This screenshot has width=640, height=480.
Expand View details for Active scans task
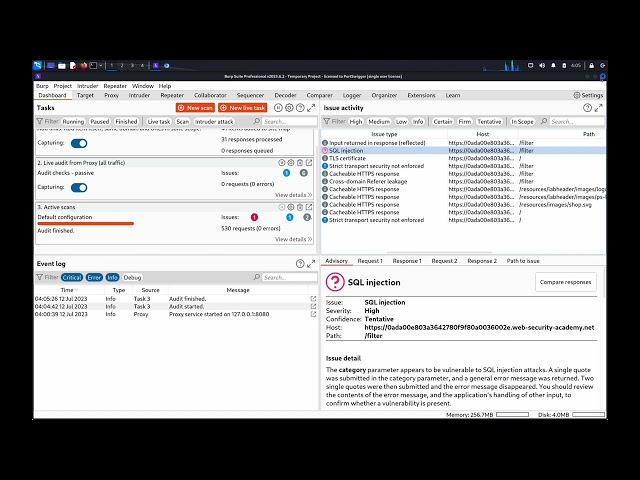click(293, 239)
